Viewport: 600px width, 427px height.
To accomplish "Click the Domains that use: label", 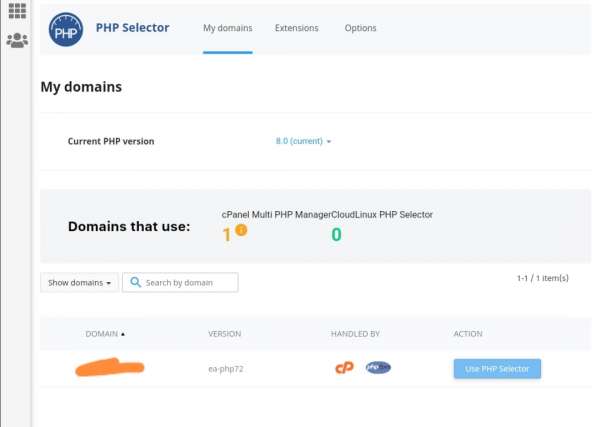I will 129,227.
